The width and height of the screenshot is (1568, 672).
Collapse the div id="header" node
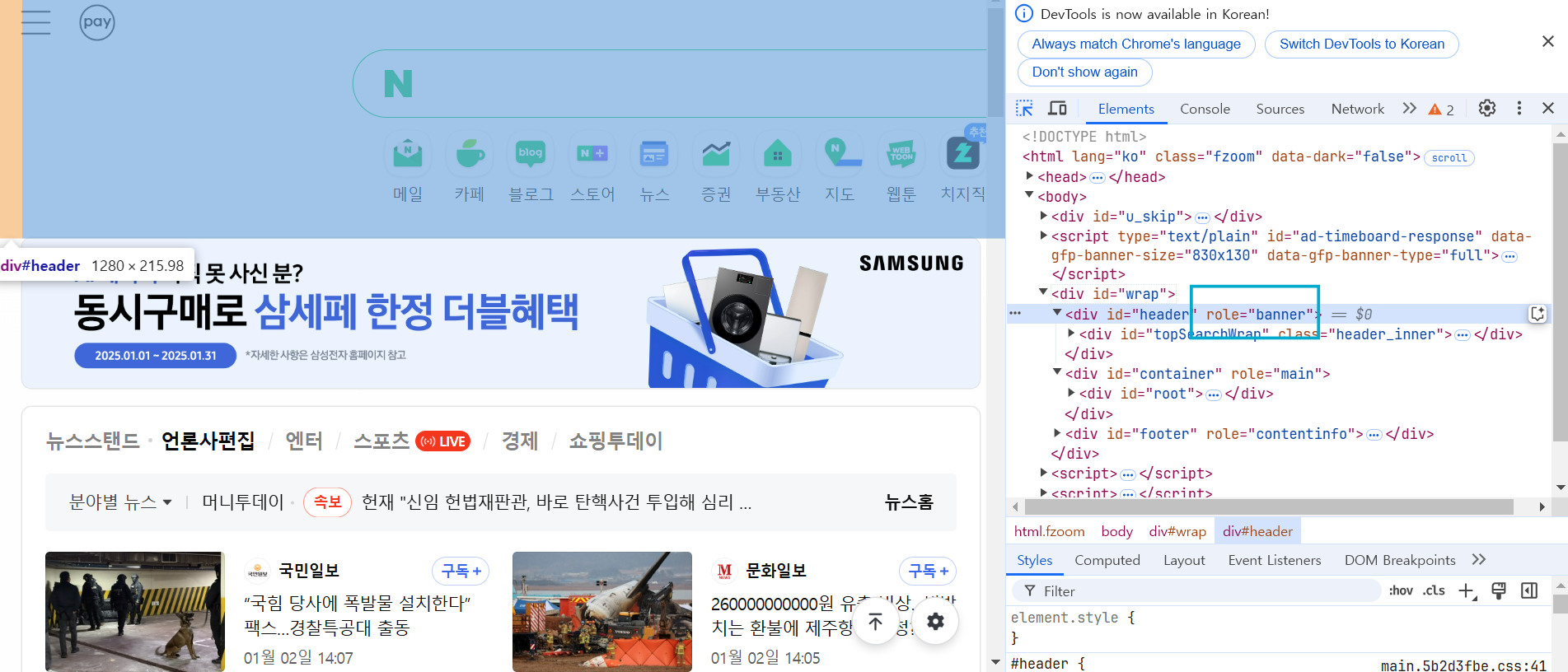point(1057,313)
